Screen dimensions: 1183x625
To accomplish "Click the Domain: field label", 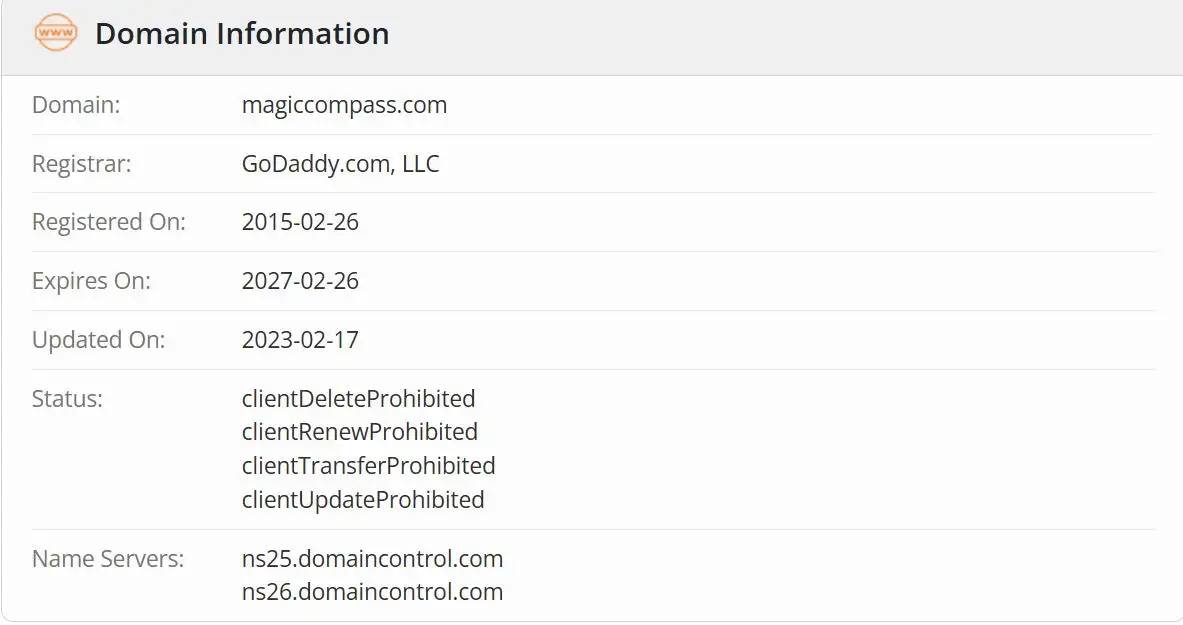I will coord(76,105).
